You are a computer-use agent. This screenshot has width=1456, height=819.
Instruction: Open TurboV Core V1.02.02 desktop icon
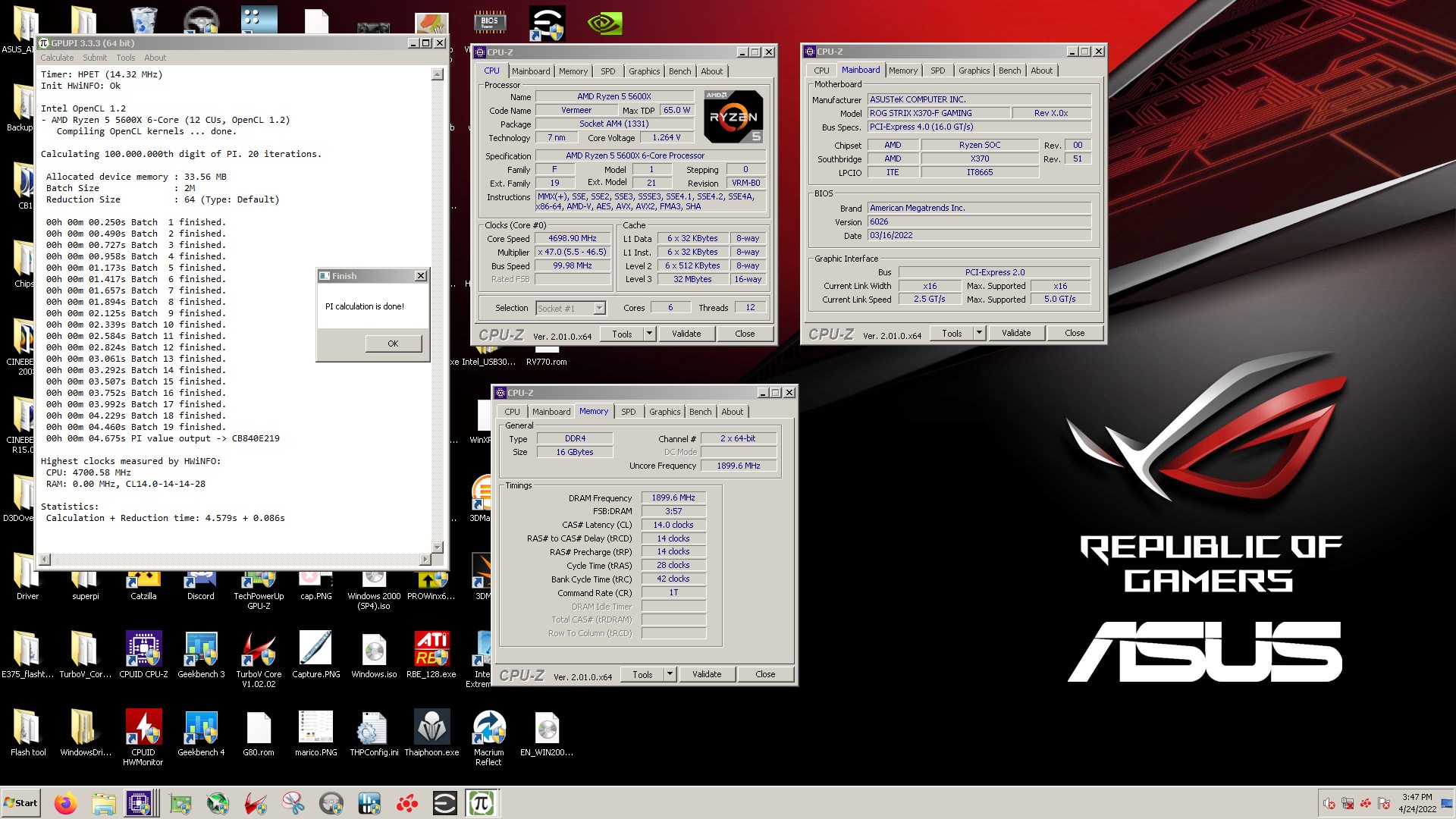tap(259, 659)
